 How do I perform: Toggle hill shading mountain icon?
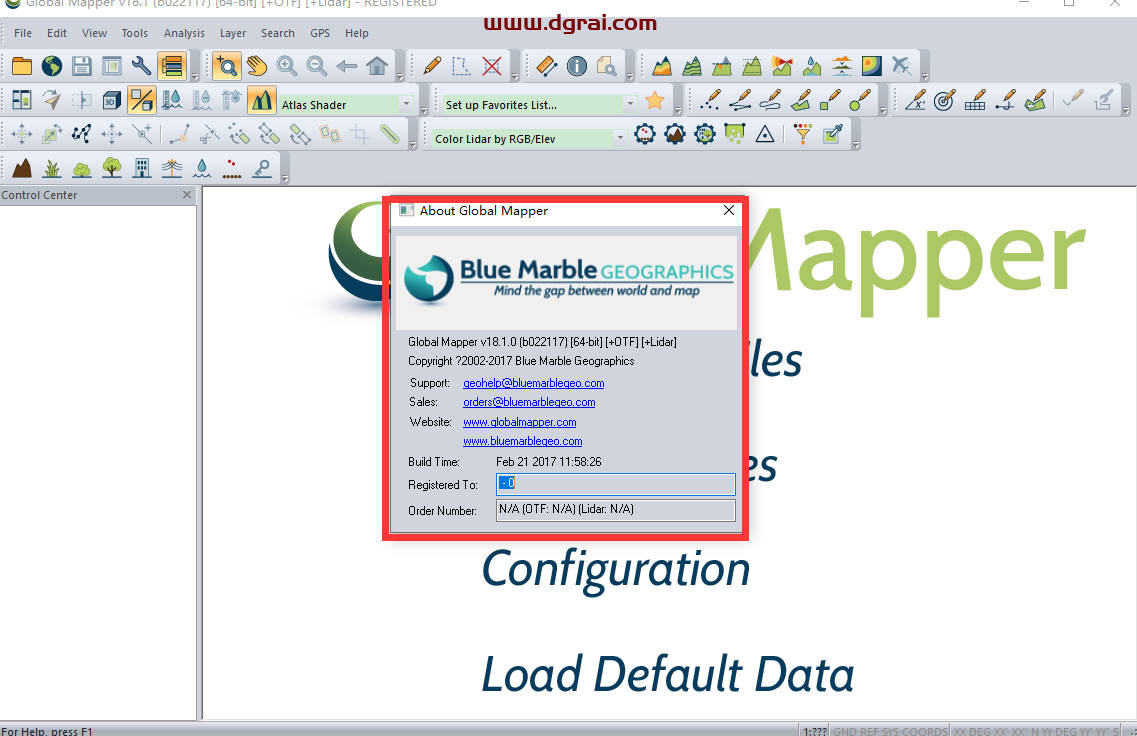262,100
